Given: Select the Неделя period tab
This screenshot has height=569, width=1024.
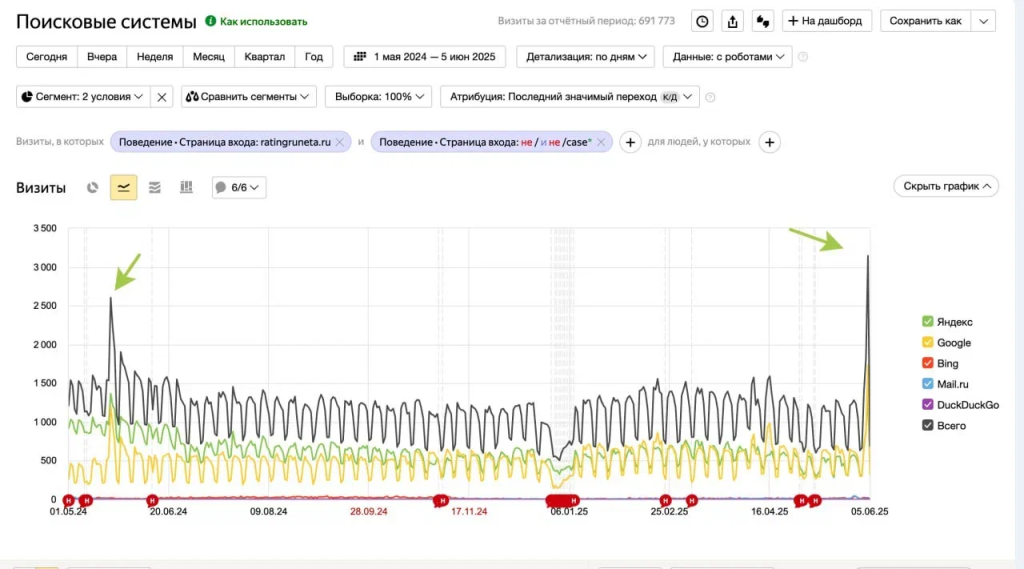Looking at the screenshot, I should click(155, 57).
